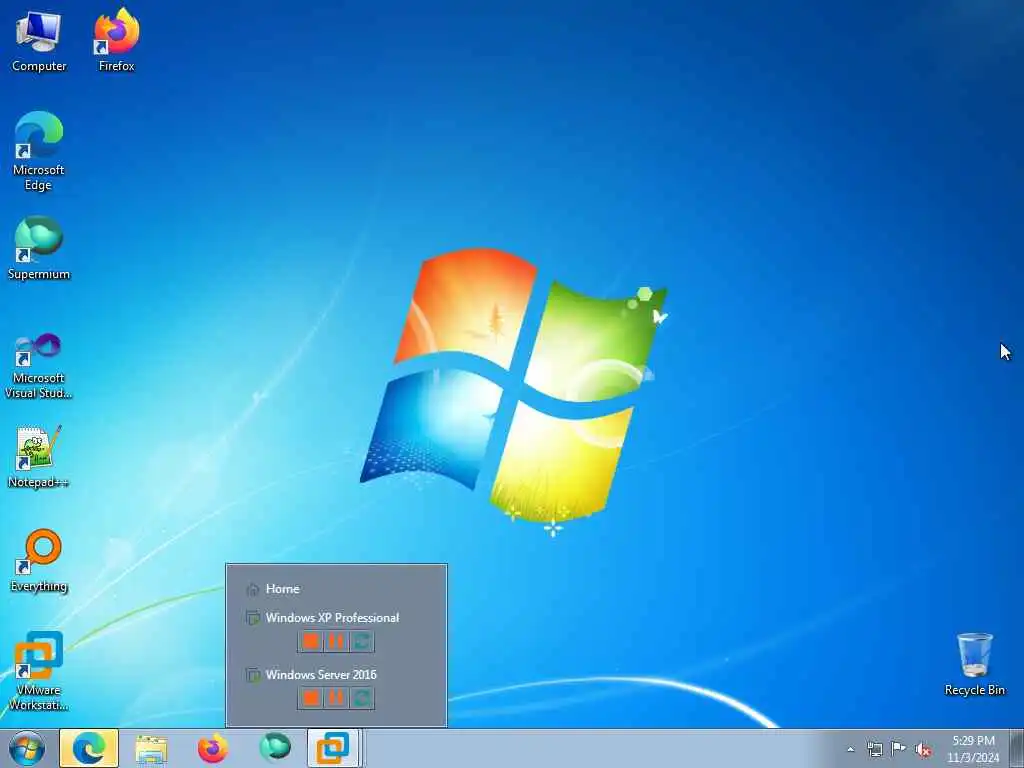This screenshot has width=1024, height=768.
Task: Select the Recycle Bin icon
Action: 974,664
